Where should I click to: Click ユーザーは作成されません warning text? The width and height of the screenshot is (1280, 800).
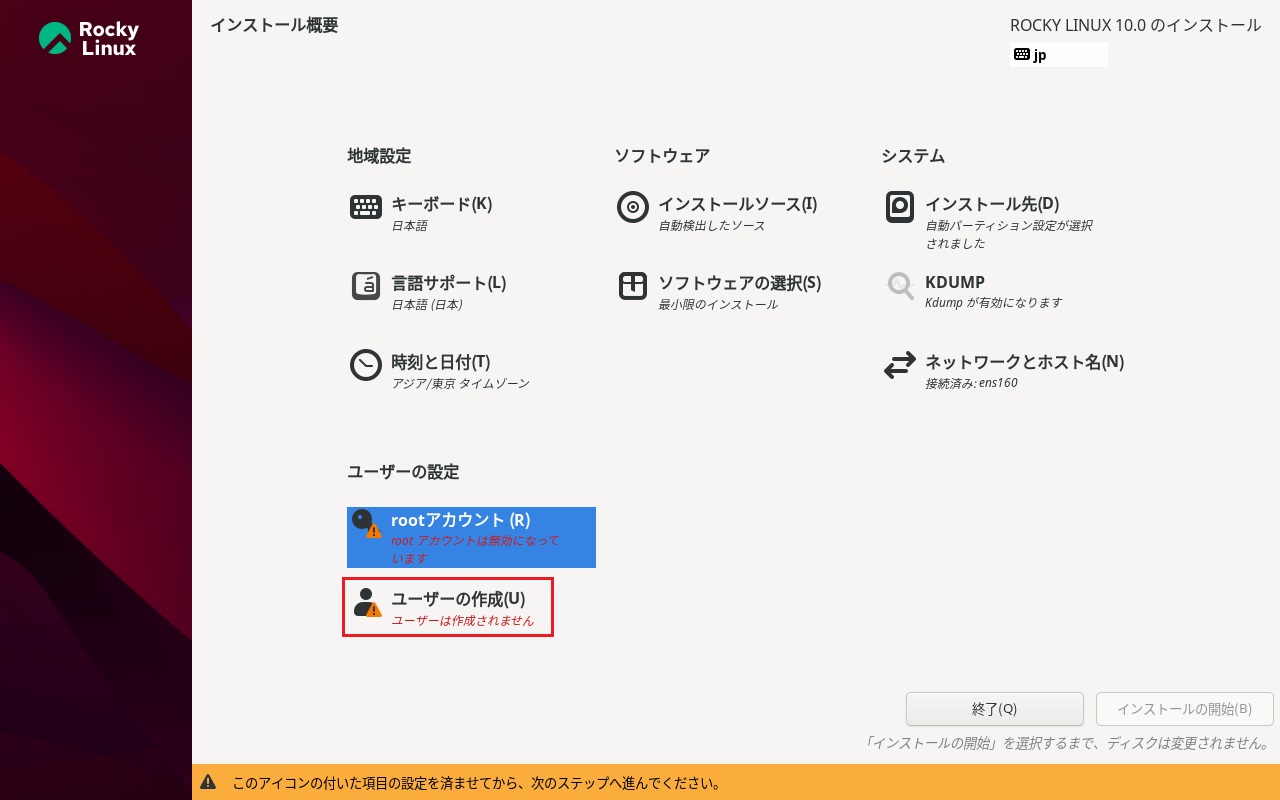462,621
